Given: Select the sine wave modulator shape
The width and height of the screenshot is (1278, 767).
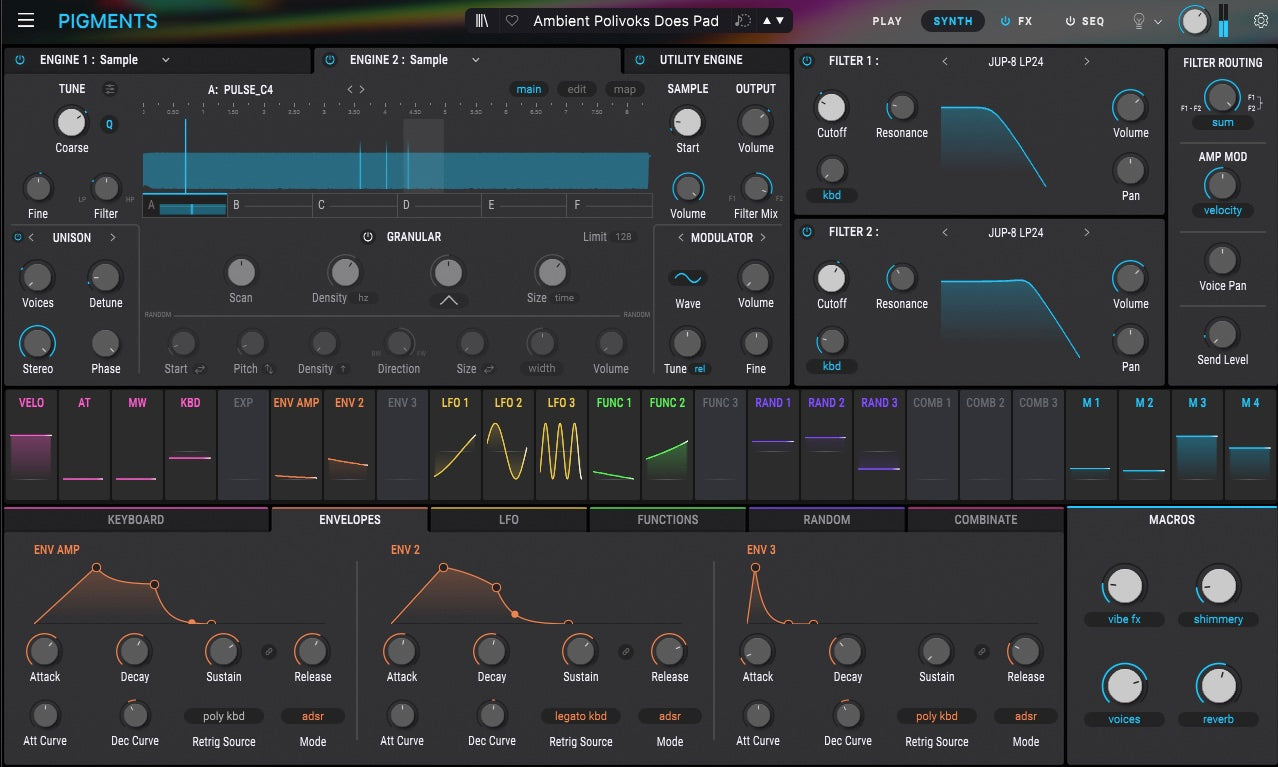Looking at the screenshot, I should point(687,278).
